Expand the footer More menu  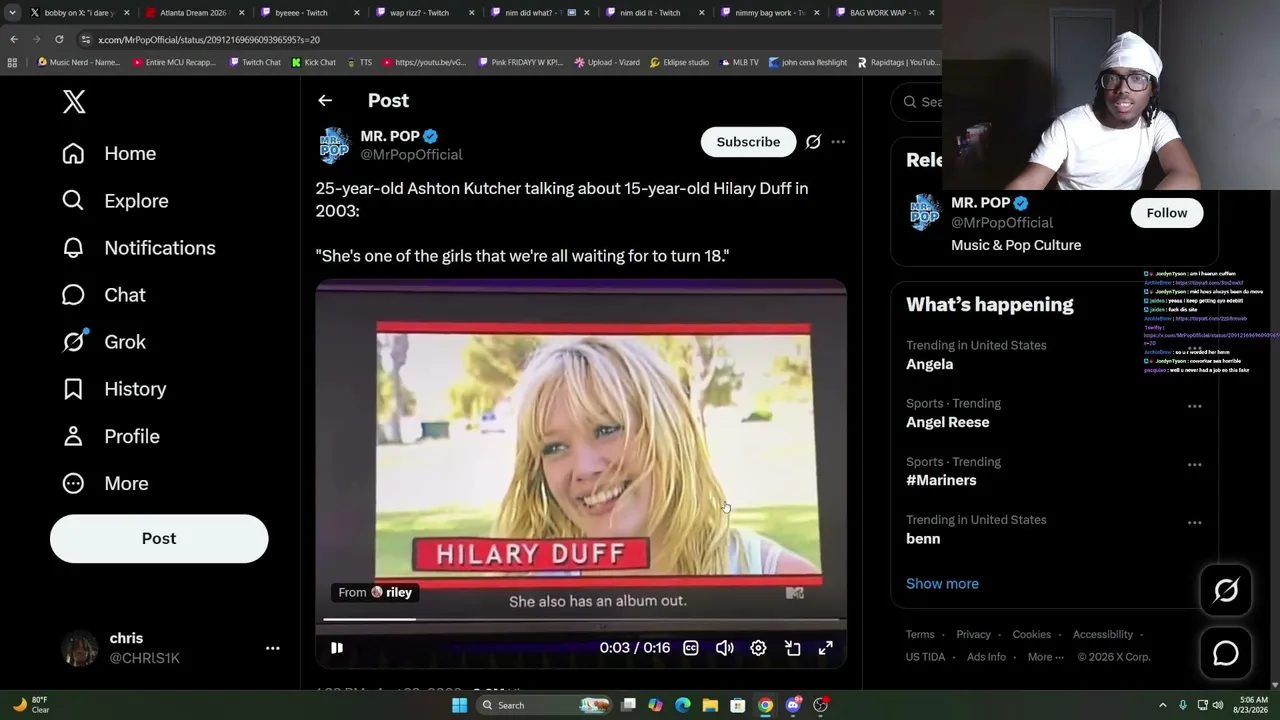tap(1045, 657)
